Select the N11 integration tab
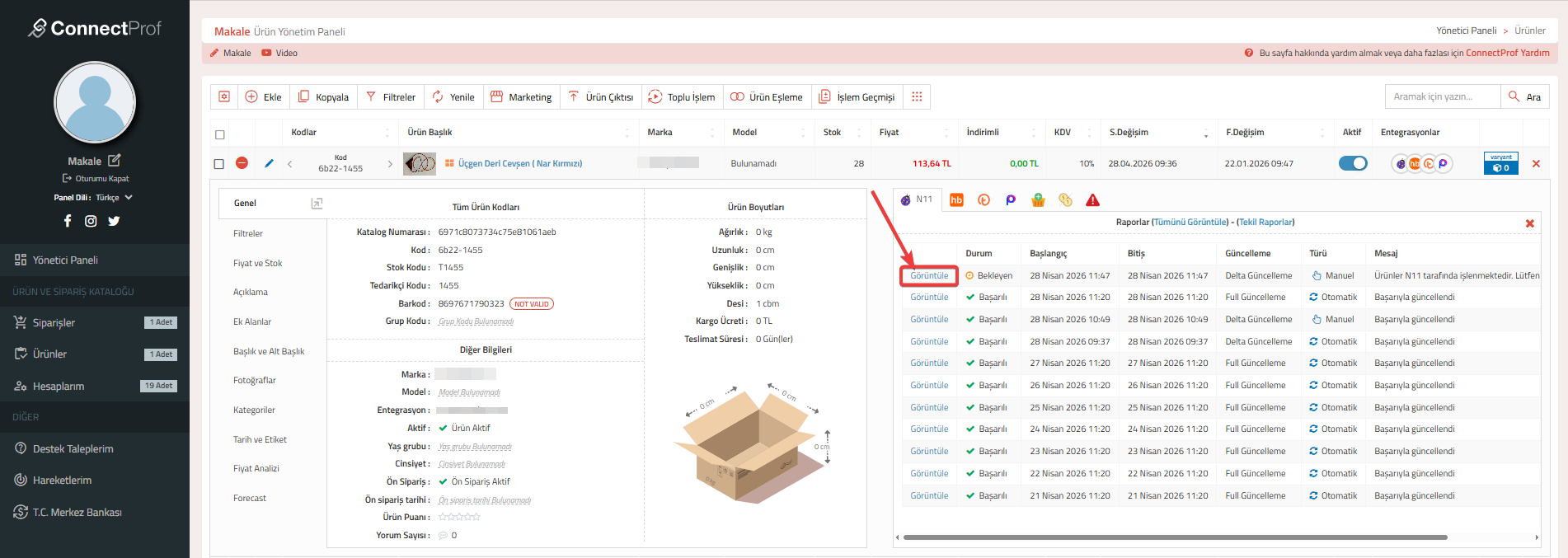Screen dimensions: 1568x558 [x=917, y=199]
